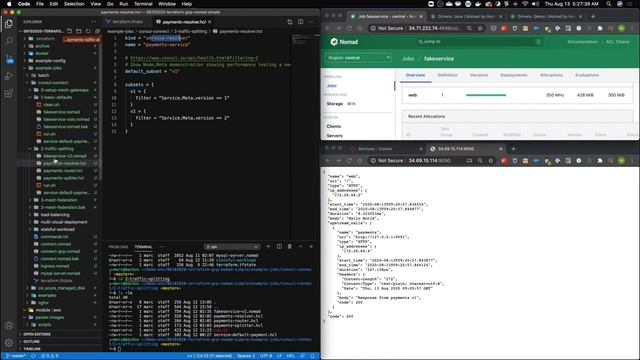Reload the 34.69.15.114:9090 page
The image size is (640, 360).
pyautogui.click(x=349, y=160)
